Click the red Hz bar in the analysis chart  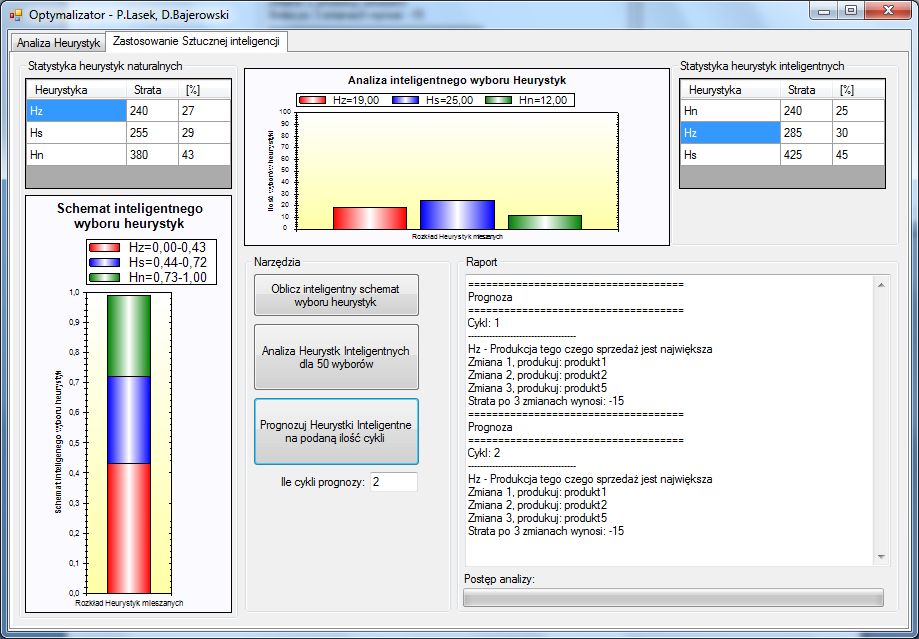(x=370, y=218)
